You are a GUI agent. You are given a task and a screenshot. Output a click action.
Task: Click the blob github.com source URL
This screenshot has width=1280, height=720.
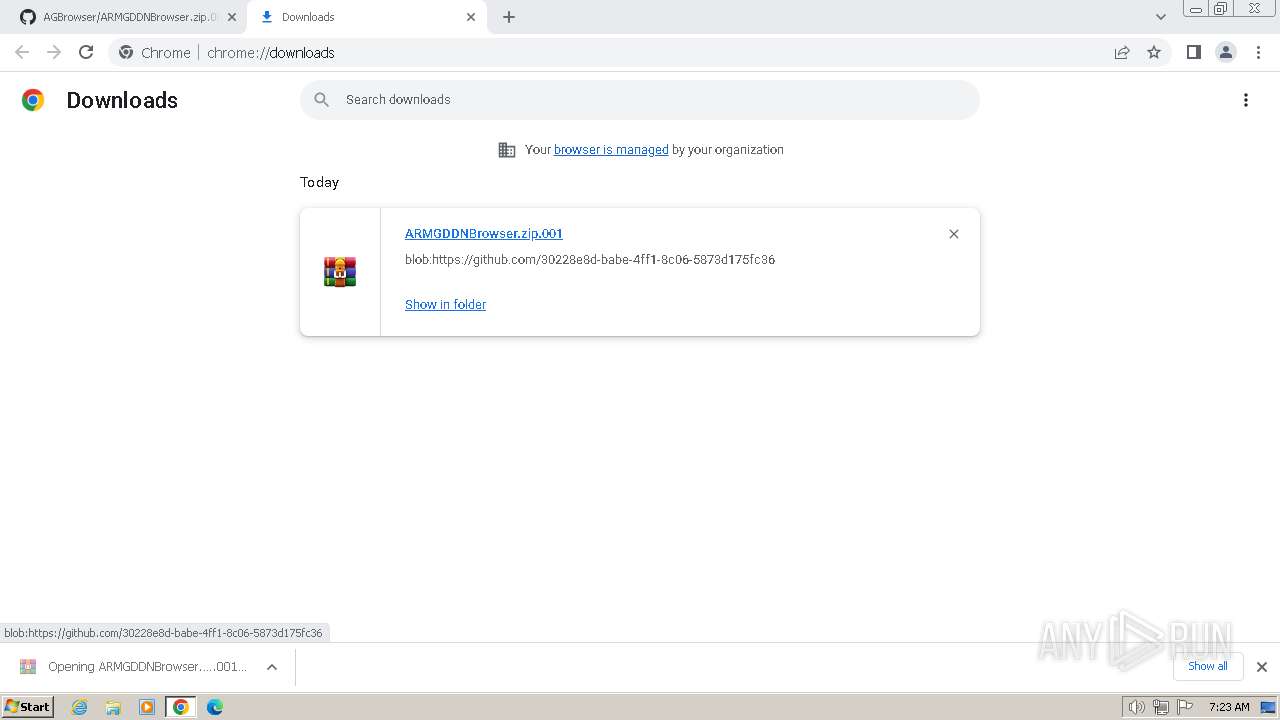point(590,260)
